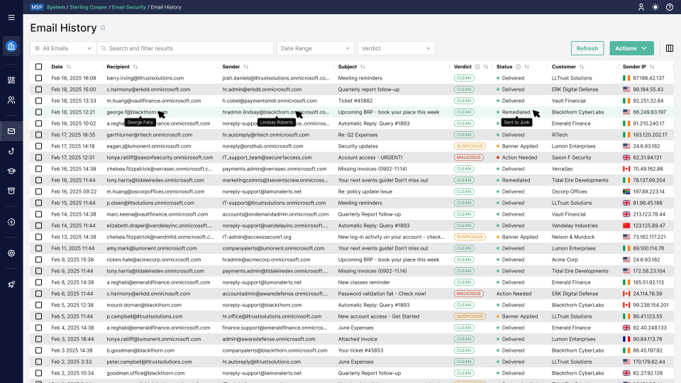The height and width of the screenshot is (383, 681).
Task: Check the Quarterly report follow-up row, Feb 18 15:00
Action: [39, 89]
